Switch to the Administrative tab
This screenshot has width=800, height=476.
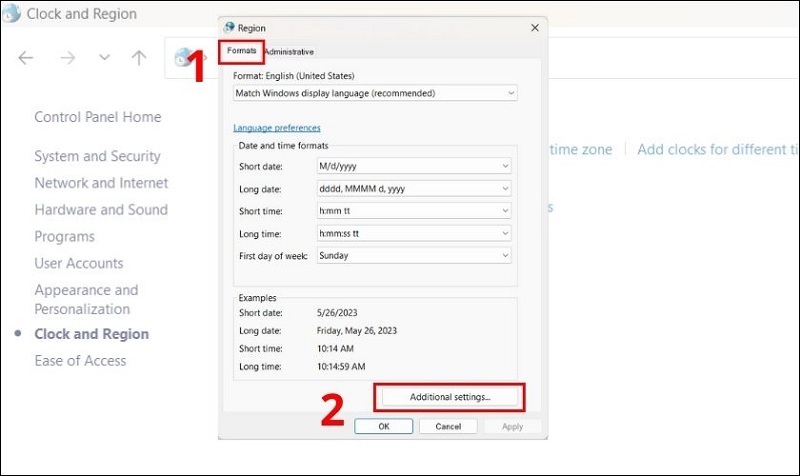pos(289,51)
